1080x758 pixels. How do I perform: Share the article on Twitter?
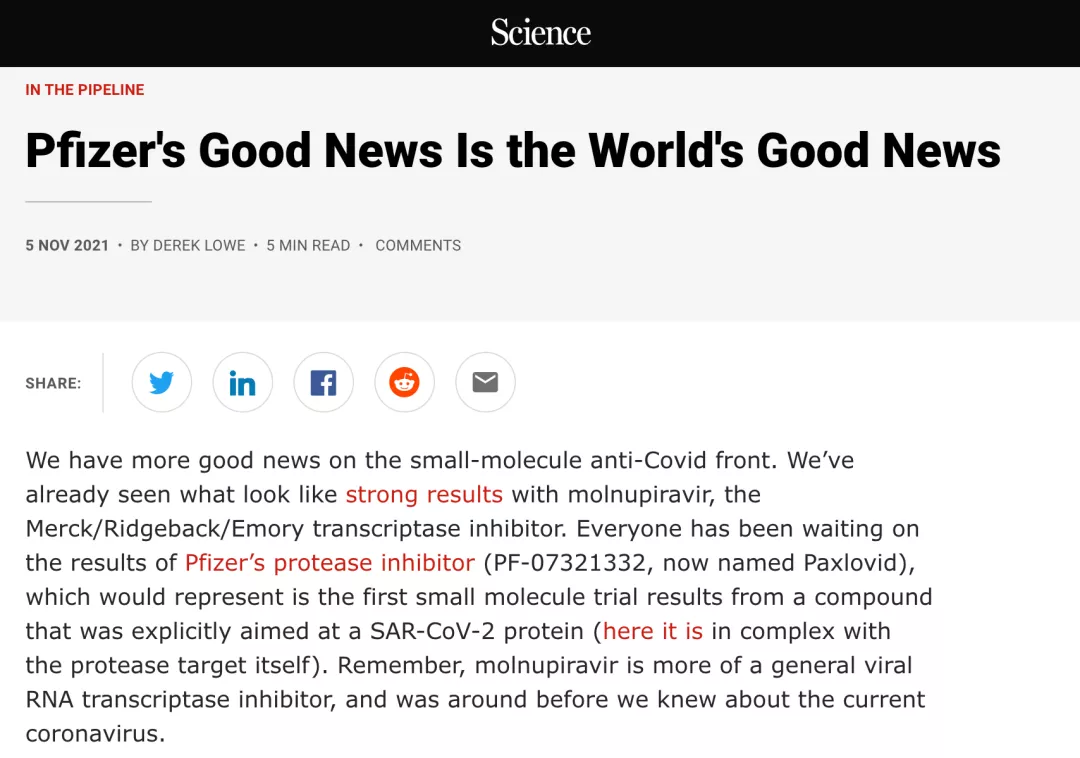coord(162,383)
